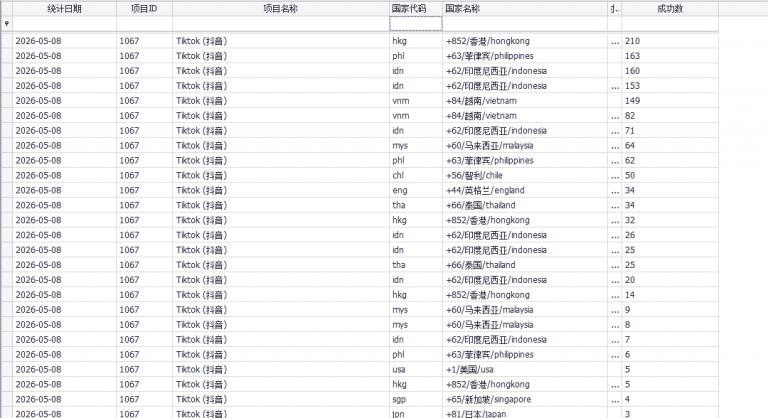Select the success count cell 153
The height and width of the screenshot is (418, 768).
(x=670, y=86)
